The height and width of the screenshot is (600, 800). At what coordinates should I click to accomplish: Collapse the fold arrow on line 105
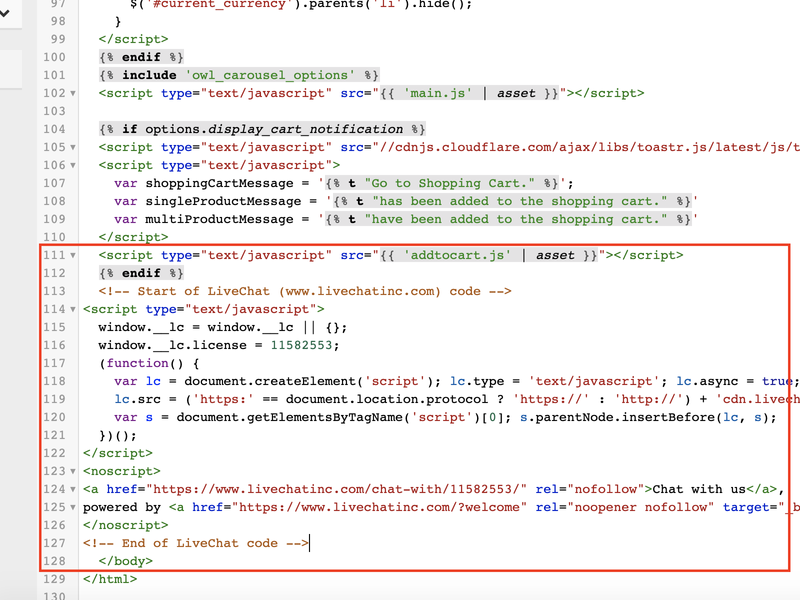[x=72, y=147]
